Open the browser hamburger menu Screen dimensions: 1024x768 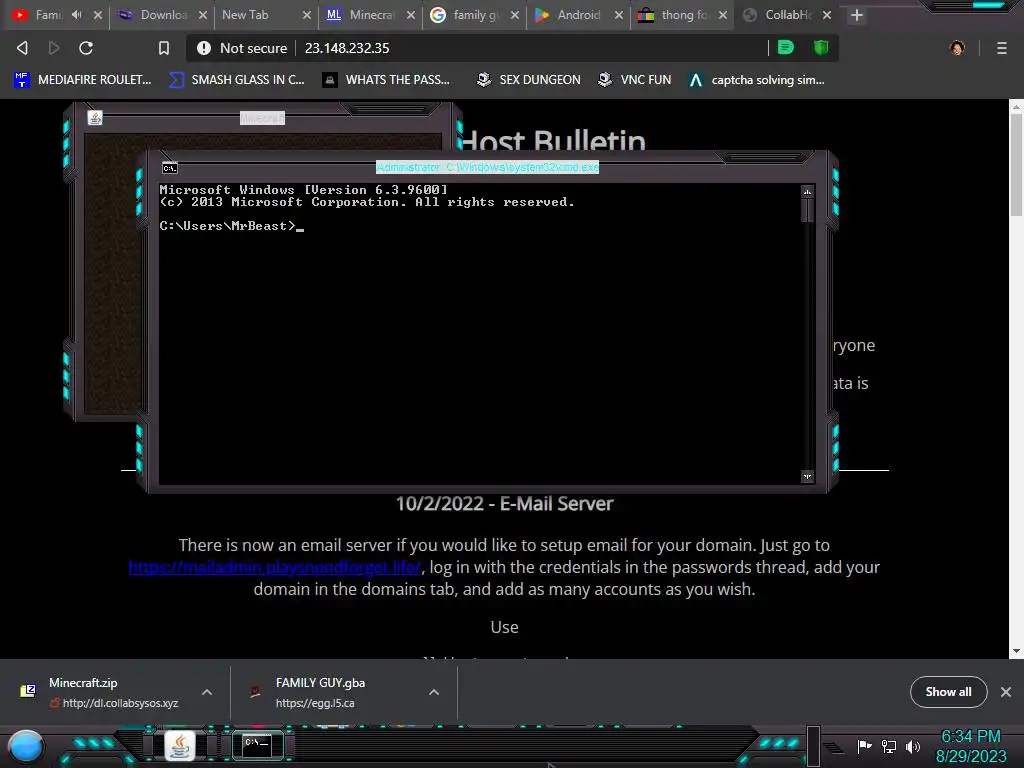(1002, 48)
